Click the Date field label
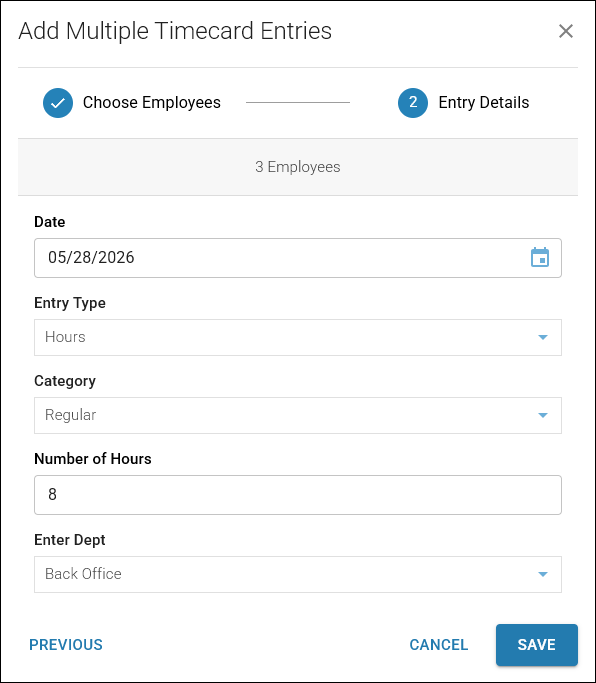Image resolution: width=596 pixels, height=683 pixels. 50,222
